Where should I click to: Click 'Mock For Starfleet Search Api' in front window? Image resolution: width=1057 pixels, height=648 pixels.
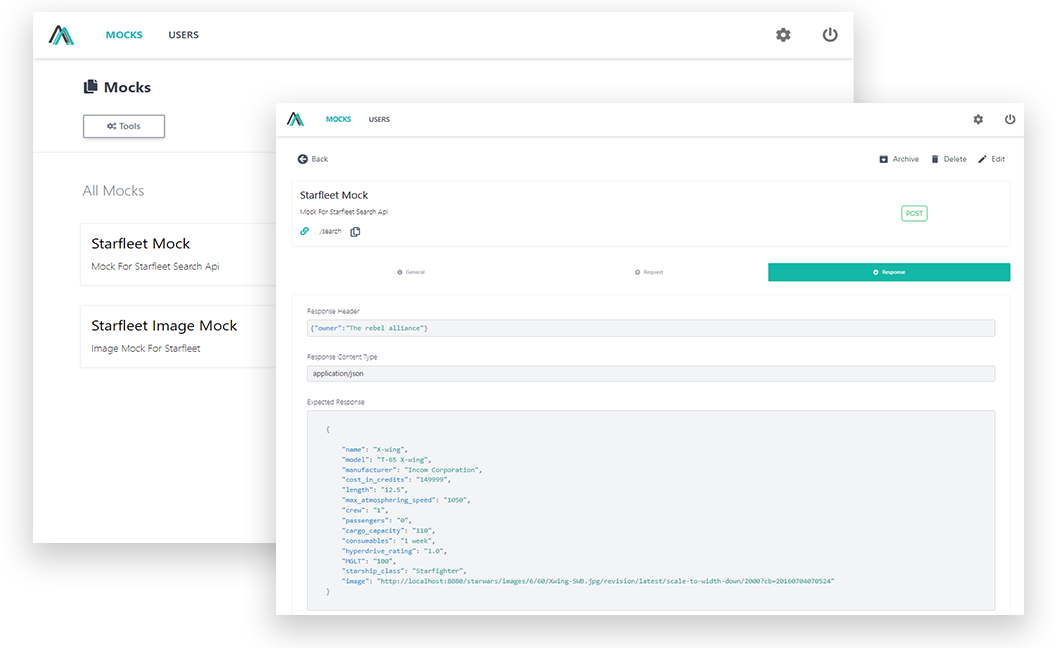point(344,212)
